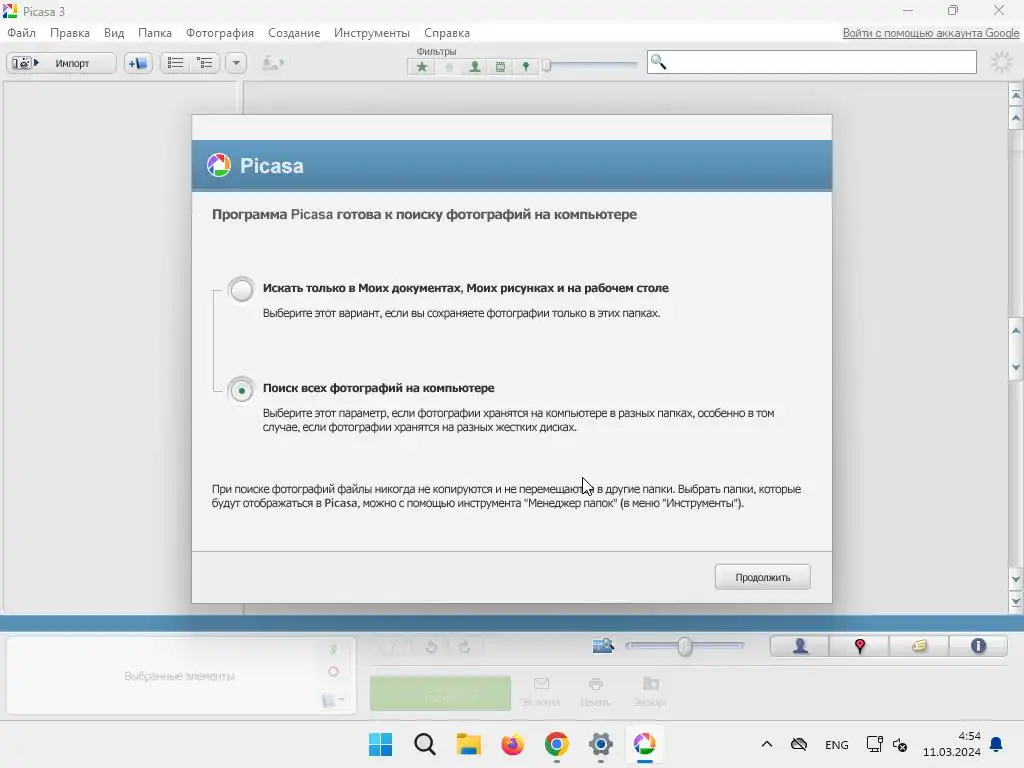Click the thumbnail zoom picture icon
The height and width of the screenshot is (768, 1024).
[x=603, y=646]
